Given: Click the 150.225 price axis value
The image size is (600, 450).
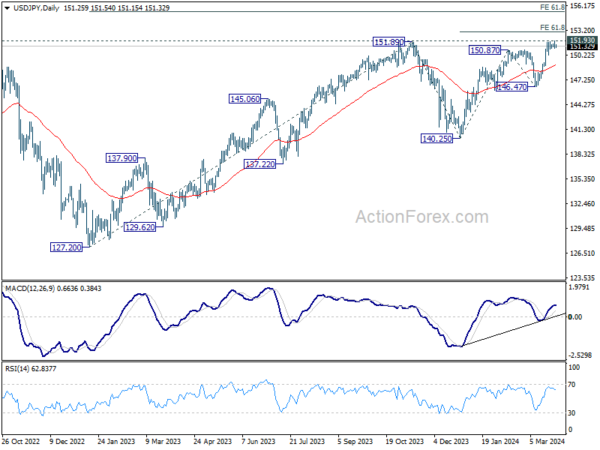Looking at the screenshot, I should [582, 55].
